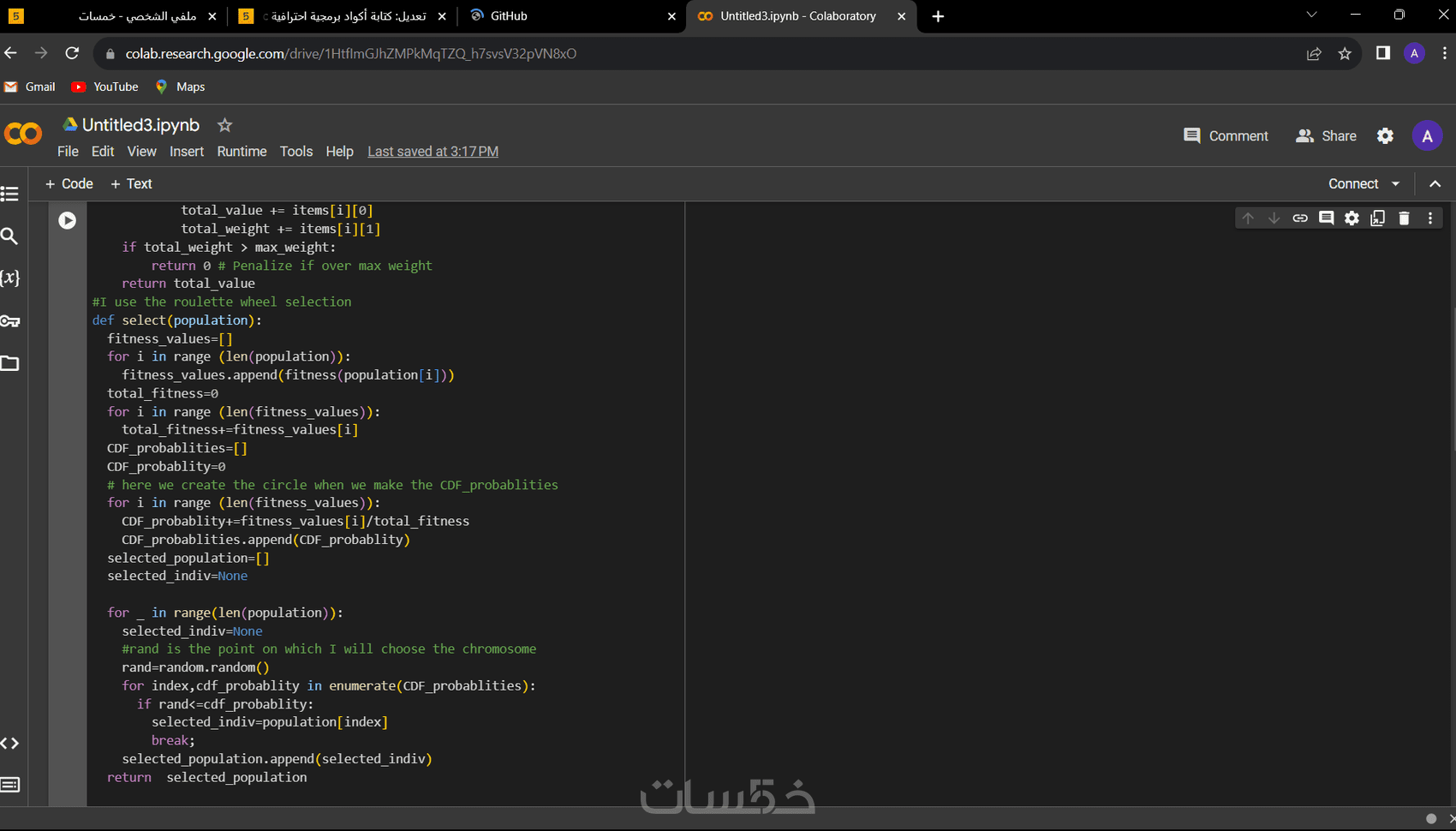This screenshot has width=1456, height=831.
Task: Move the cell down with the arrow
Action: tap(1274, 218)
